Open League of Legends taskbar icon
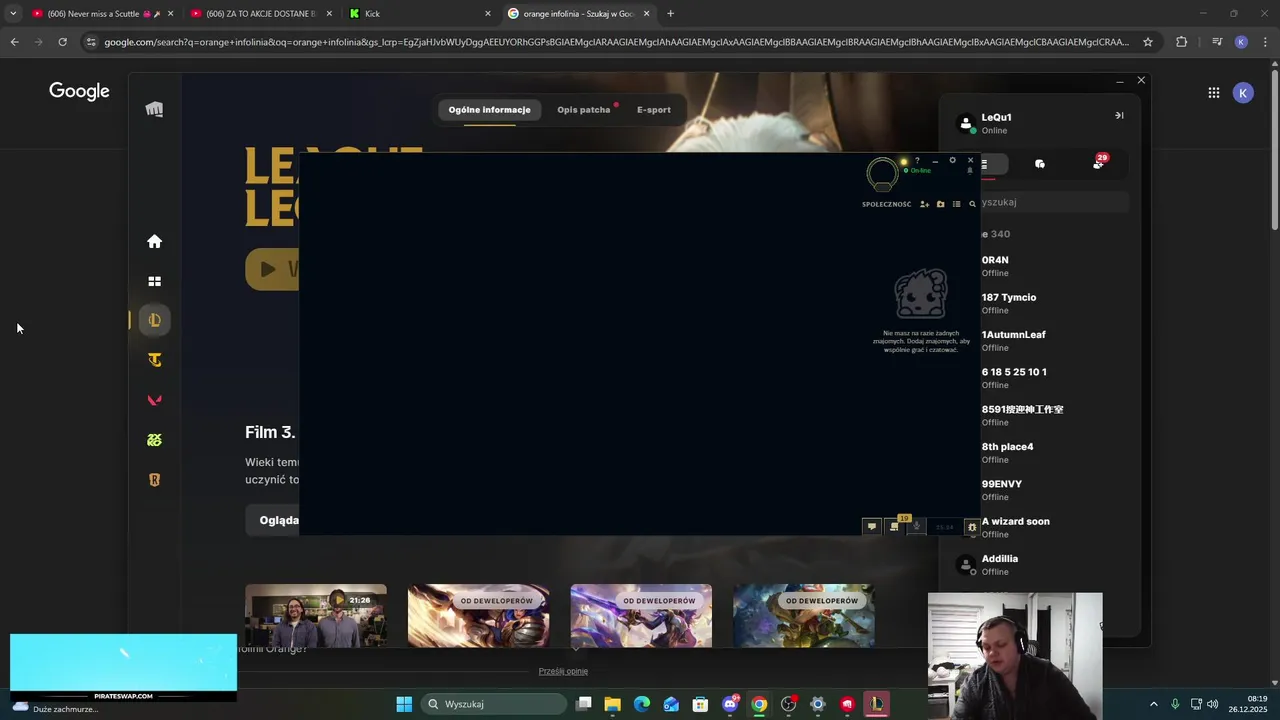Viewport: 1280px width, 720px height. 876,704
